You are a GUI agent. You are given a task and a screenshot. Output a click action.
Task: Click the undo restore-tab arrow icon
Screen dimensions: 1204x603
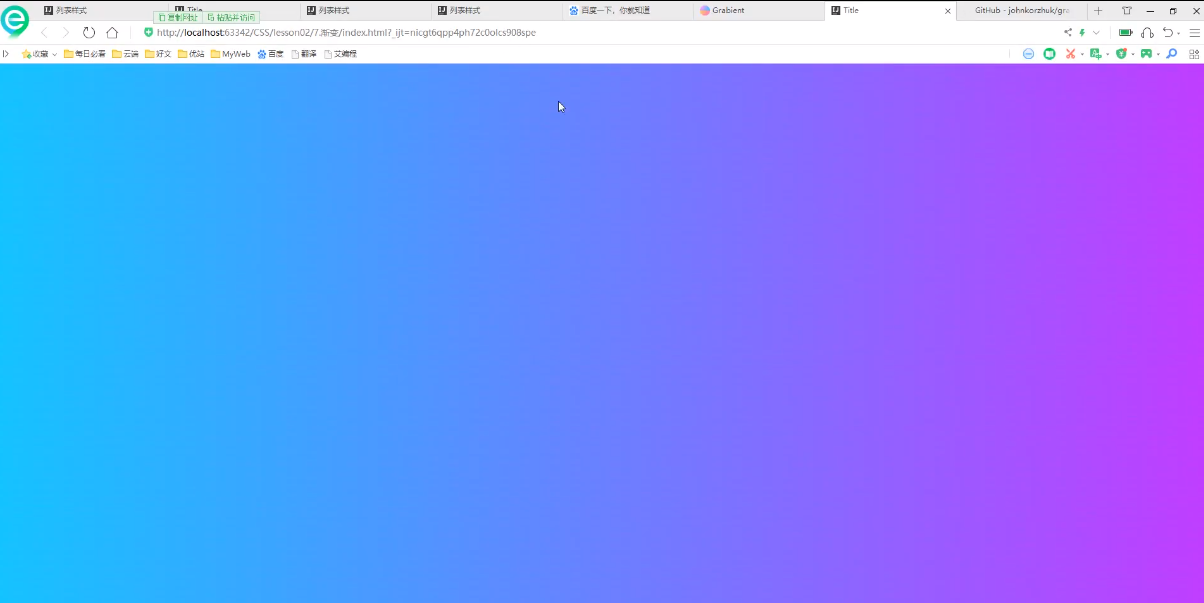(x=1168, y=32)
